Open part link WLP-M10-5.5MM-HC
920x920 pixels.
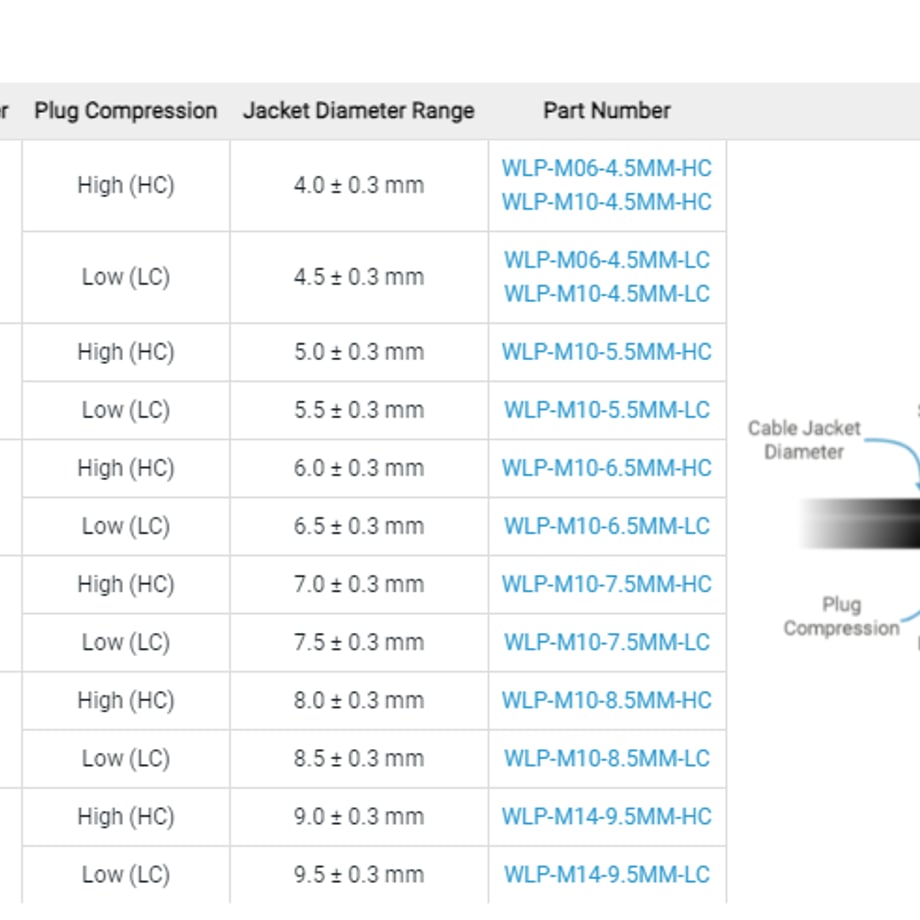click(607, 352)
